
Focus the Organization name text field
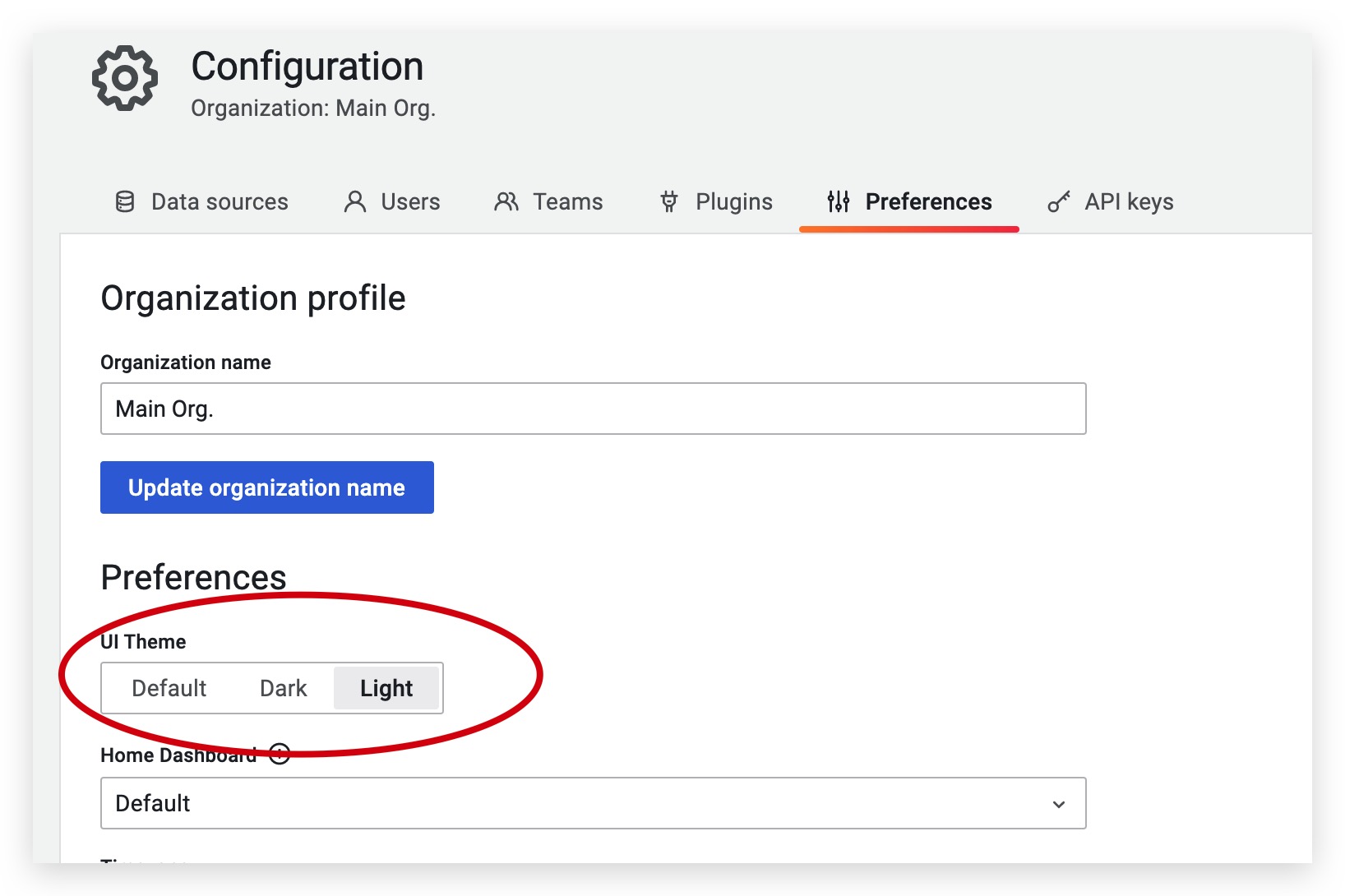[592, 409]
